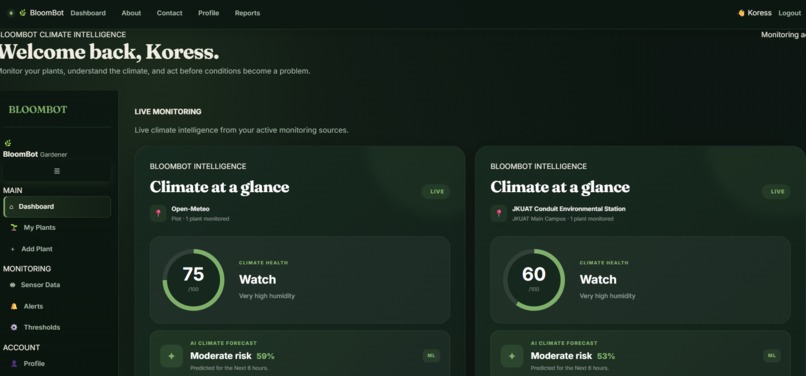The width and height of the screenshot is (806, 376).
Task: Click the sparkle icon by Moderate risk 59%
Action: click(x=171, y=356)
